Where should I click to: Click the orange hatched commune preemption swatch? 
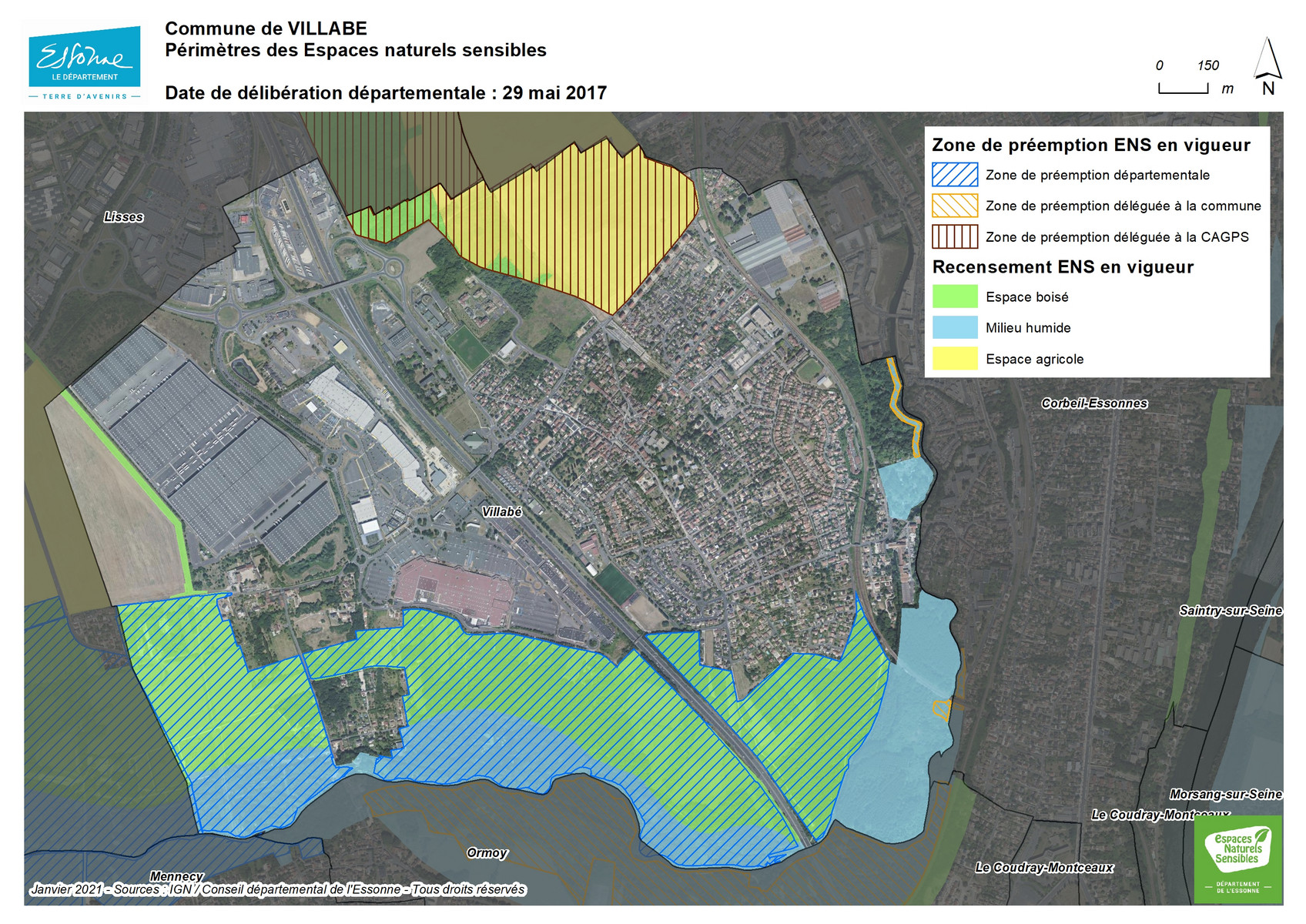pos(955,206)
